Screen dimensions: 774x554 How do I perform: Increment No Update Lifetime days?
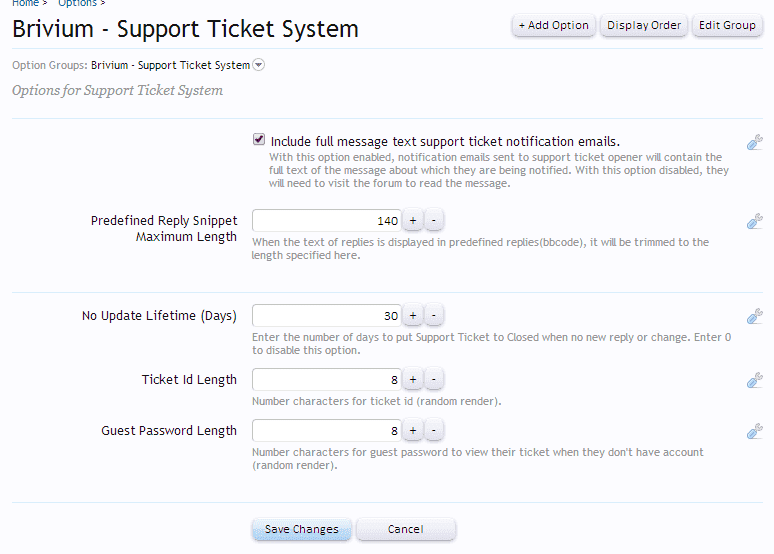tap(413, 316)
